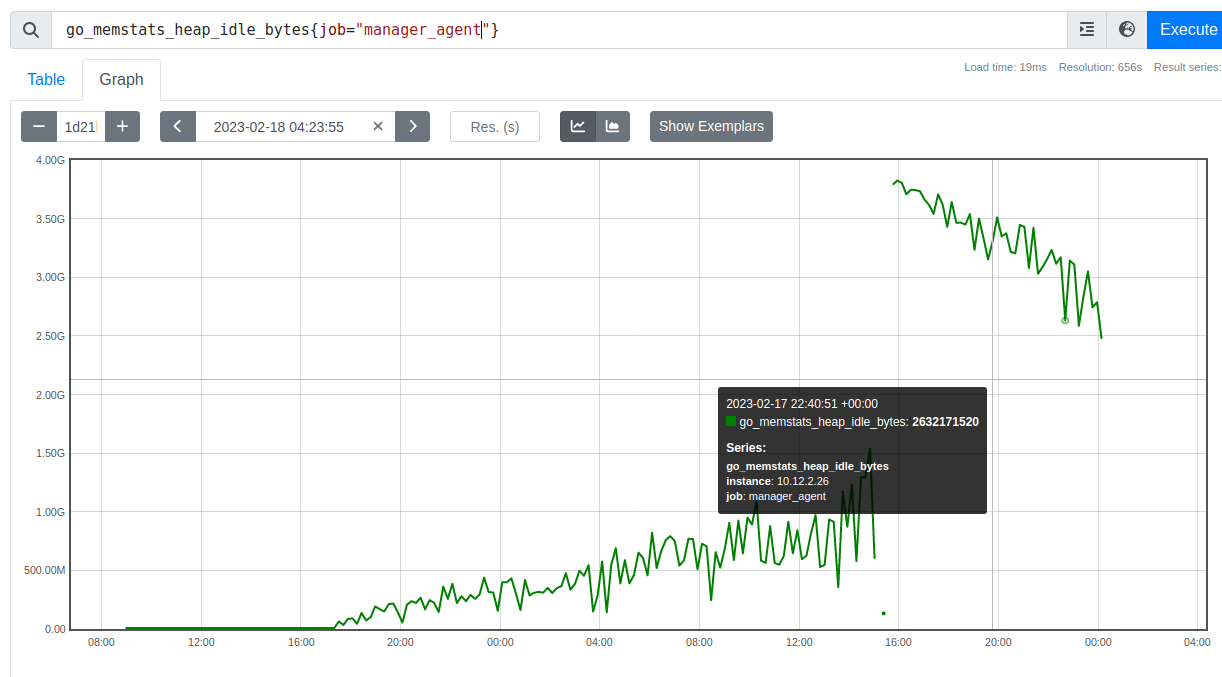The width and height of the screenshot is (1222, 677).
Task: Shift the time range later with right chevron
Action: (412, 126)
